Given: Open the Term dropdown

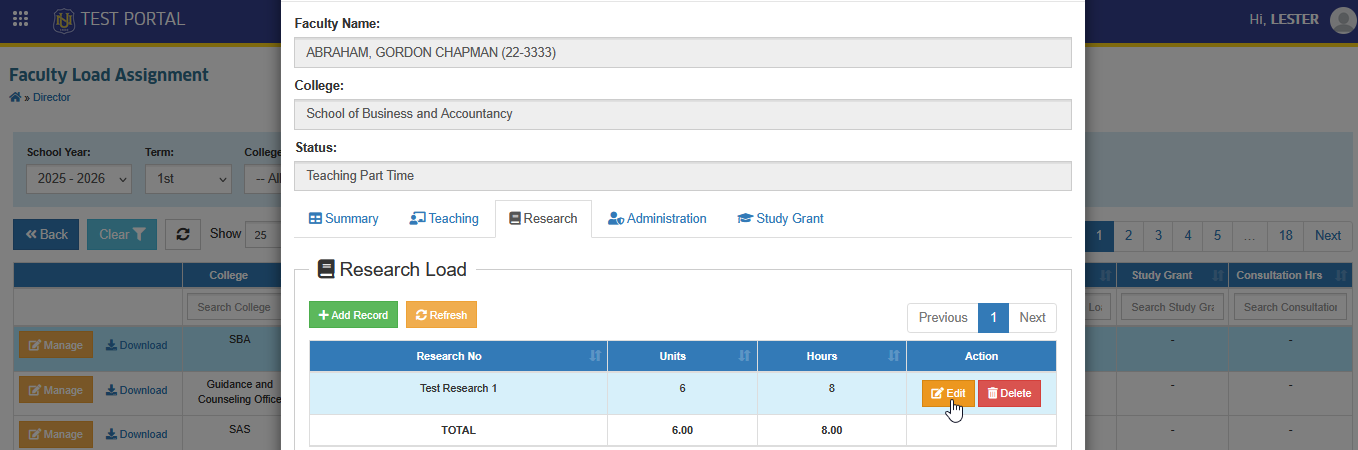Looking at the screenshot, I should click(188, 179).
